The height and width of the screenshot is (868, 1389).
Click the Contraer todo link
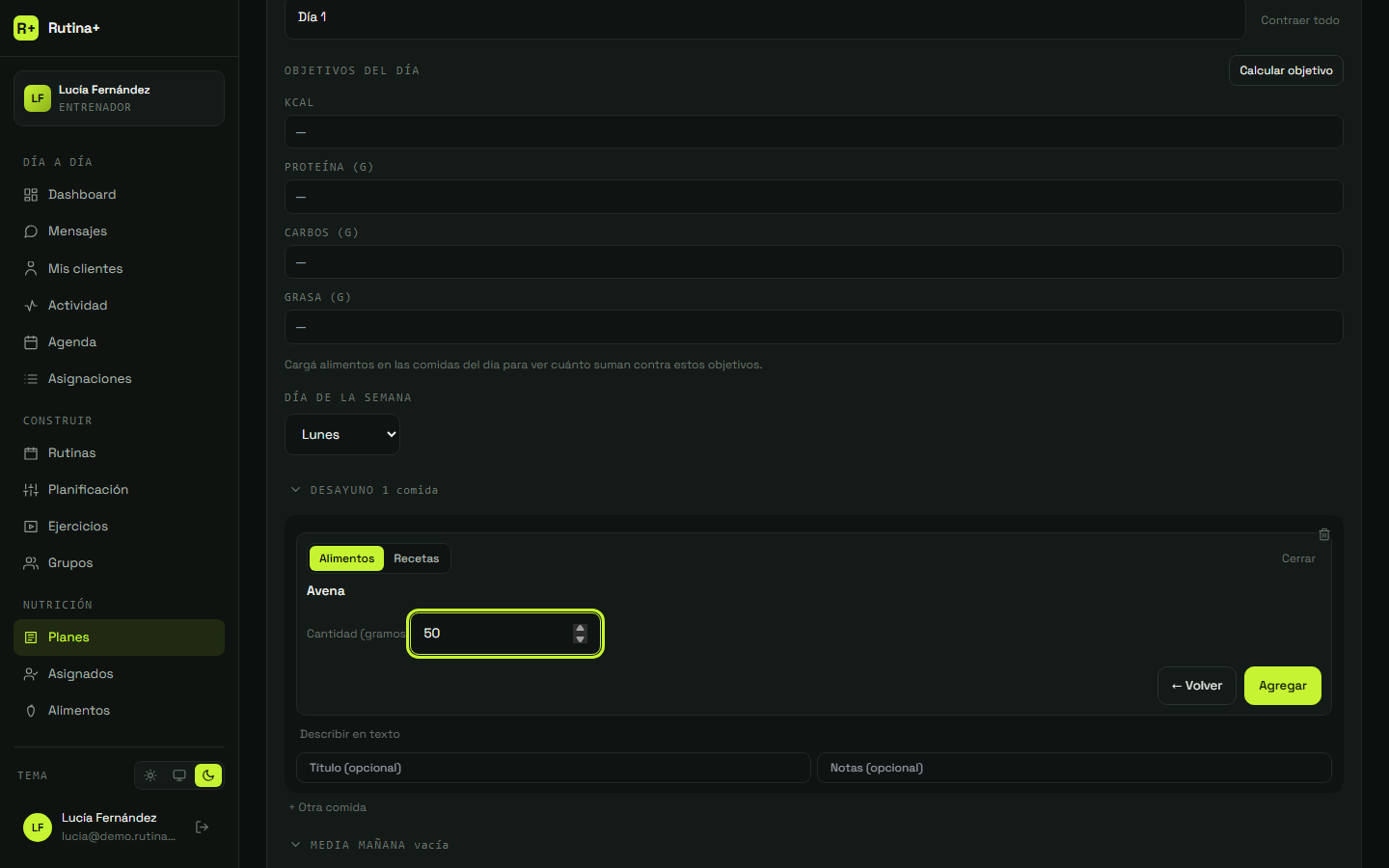point(1300,20)
